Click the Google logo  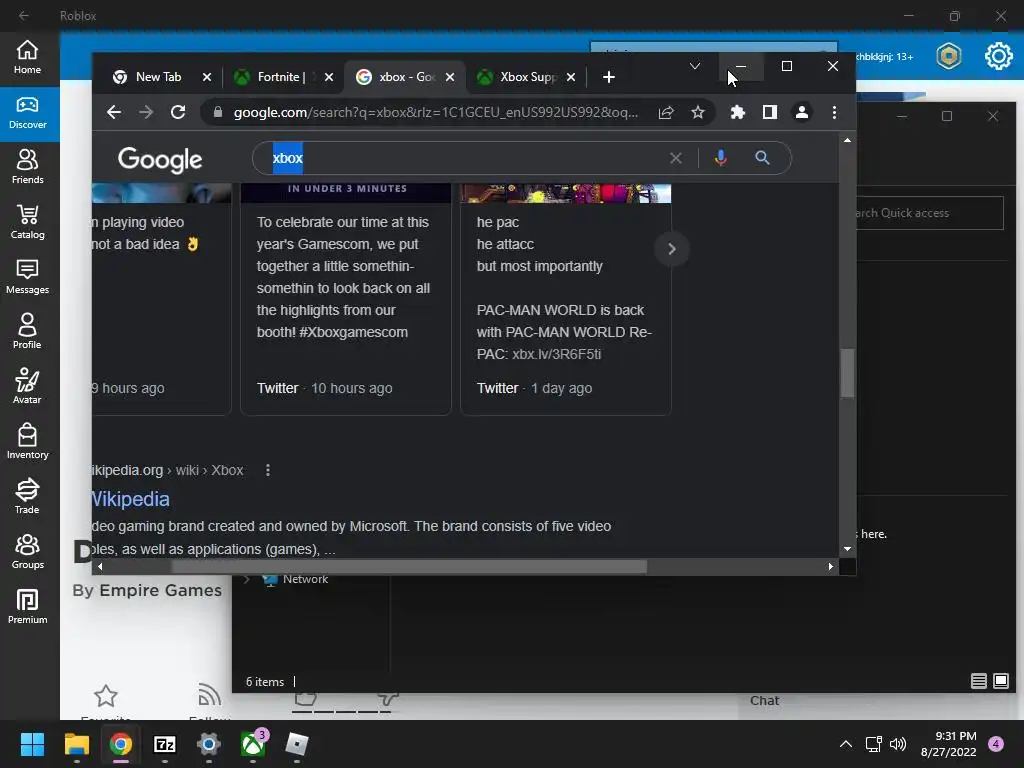160,159
